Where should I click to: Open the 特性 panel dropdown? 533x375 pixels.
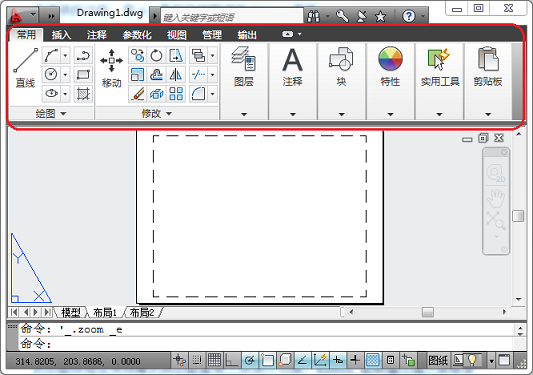tap(390, 114)
